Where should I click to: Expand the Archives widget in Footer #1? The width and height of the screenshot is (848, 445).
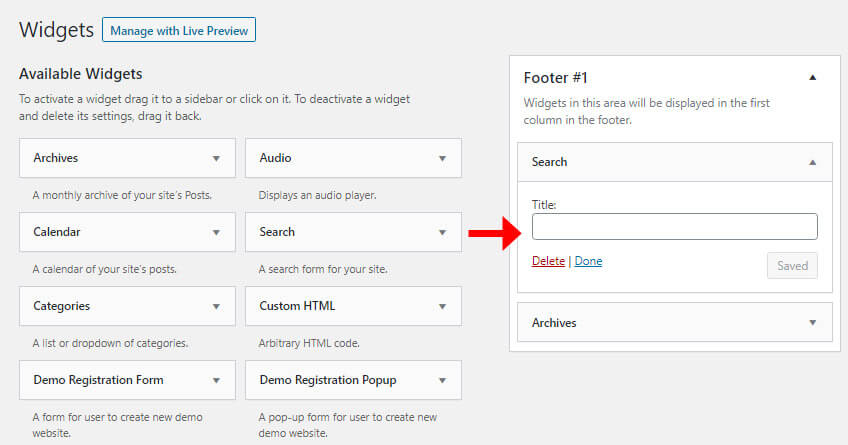point(812,323)
